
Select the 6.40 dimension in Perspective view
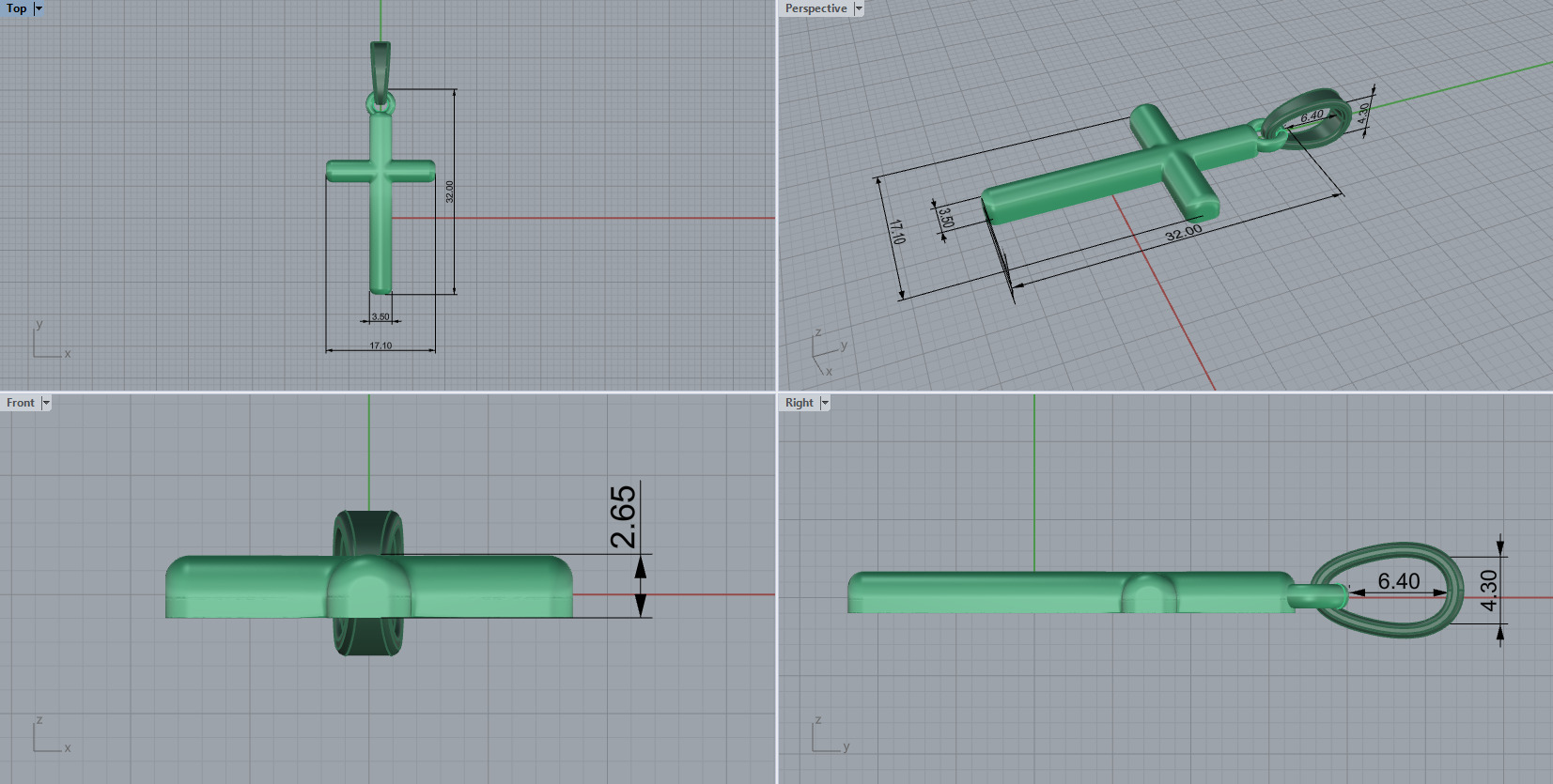(1312, 115)
